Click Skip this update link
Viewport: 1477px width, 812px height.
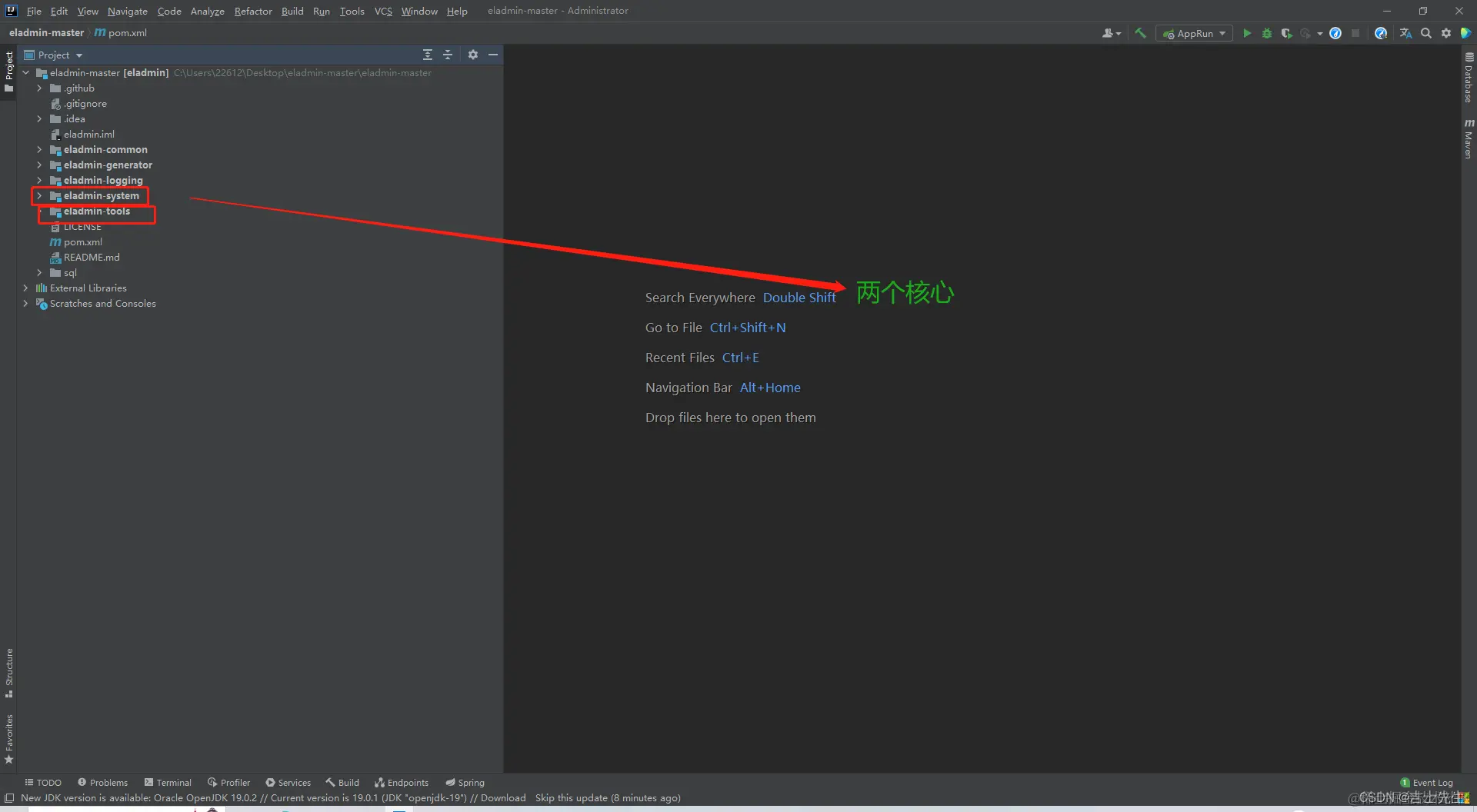(x=572, y=797)
